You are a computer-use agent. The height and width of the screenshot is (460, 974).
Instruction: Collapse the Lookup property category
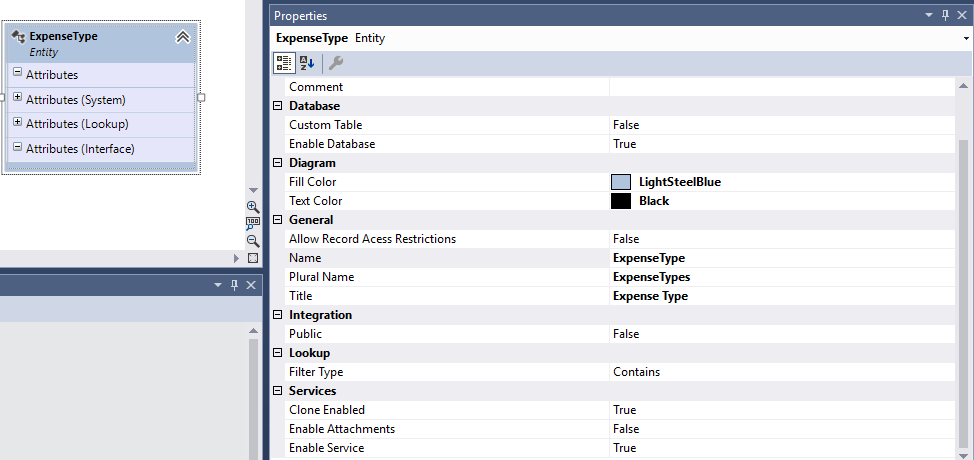278,353
